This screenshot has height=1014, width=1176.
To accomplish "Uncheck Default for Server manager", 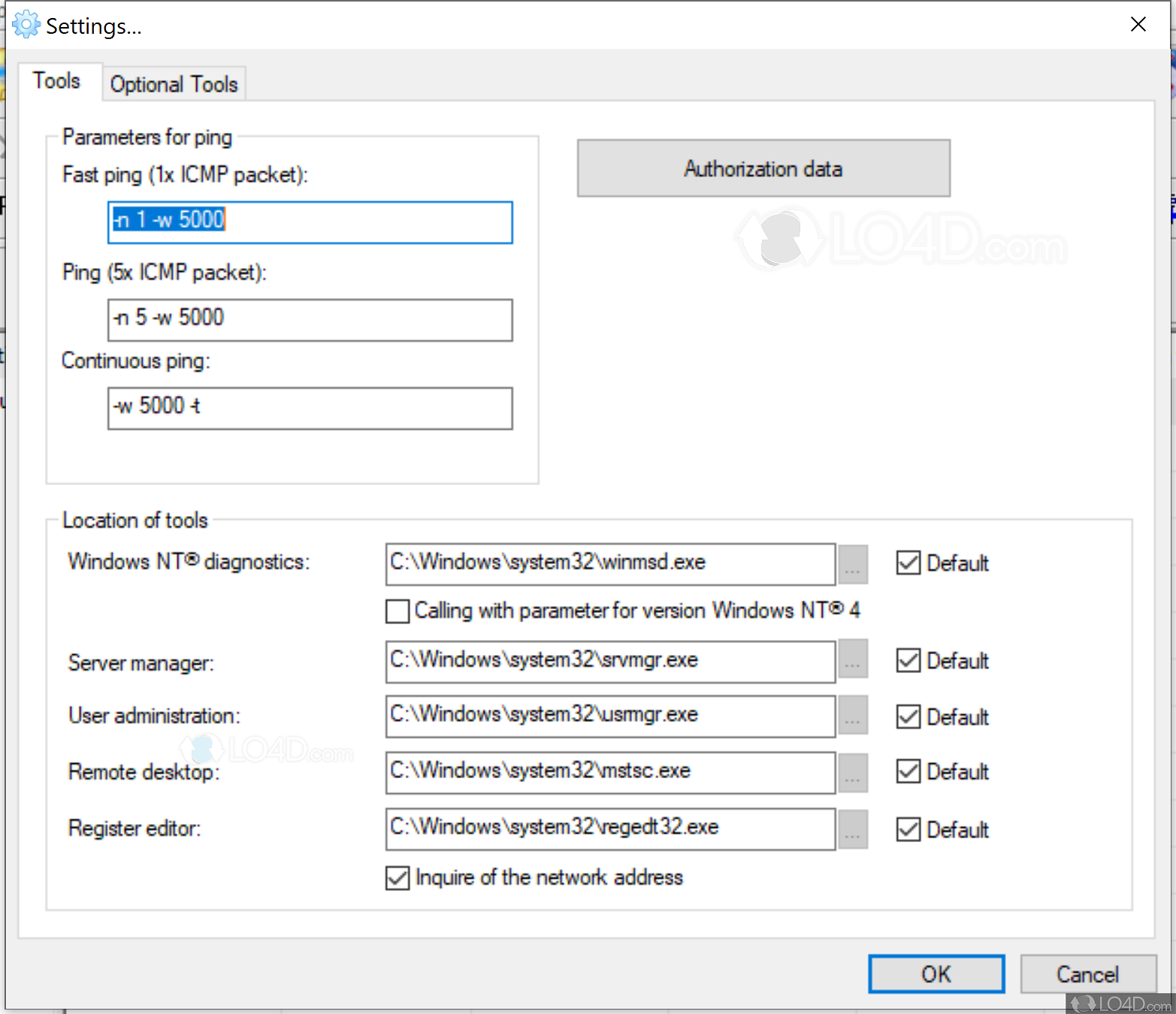I will 908,659.
